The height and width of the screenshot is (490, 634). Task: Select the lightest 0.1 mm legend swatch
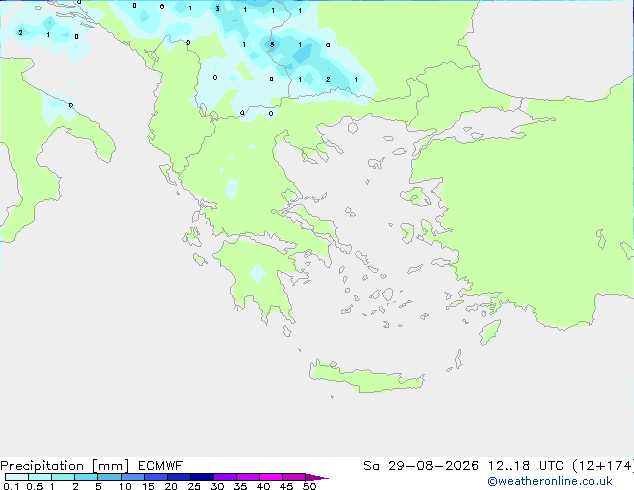17,477
